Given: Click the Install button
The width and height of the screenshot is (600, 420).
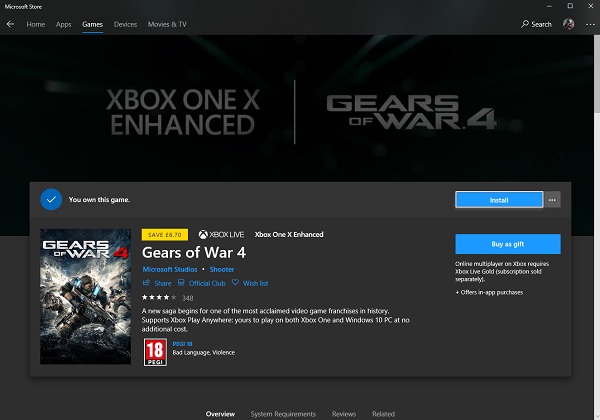Looking at the screenshot, I should pyautogui.click(x=499, y=200).
